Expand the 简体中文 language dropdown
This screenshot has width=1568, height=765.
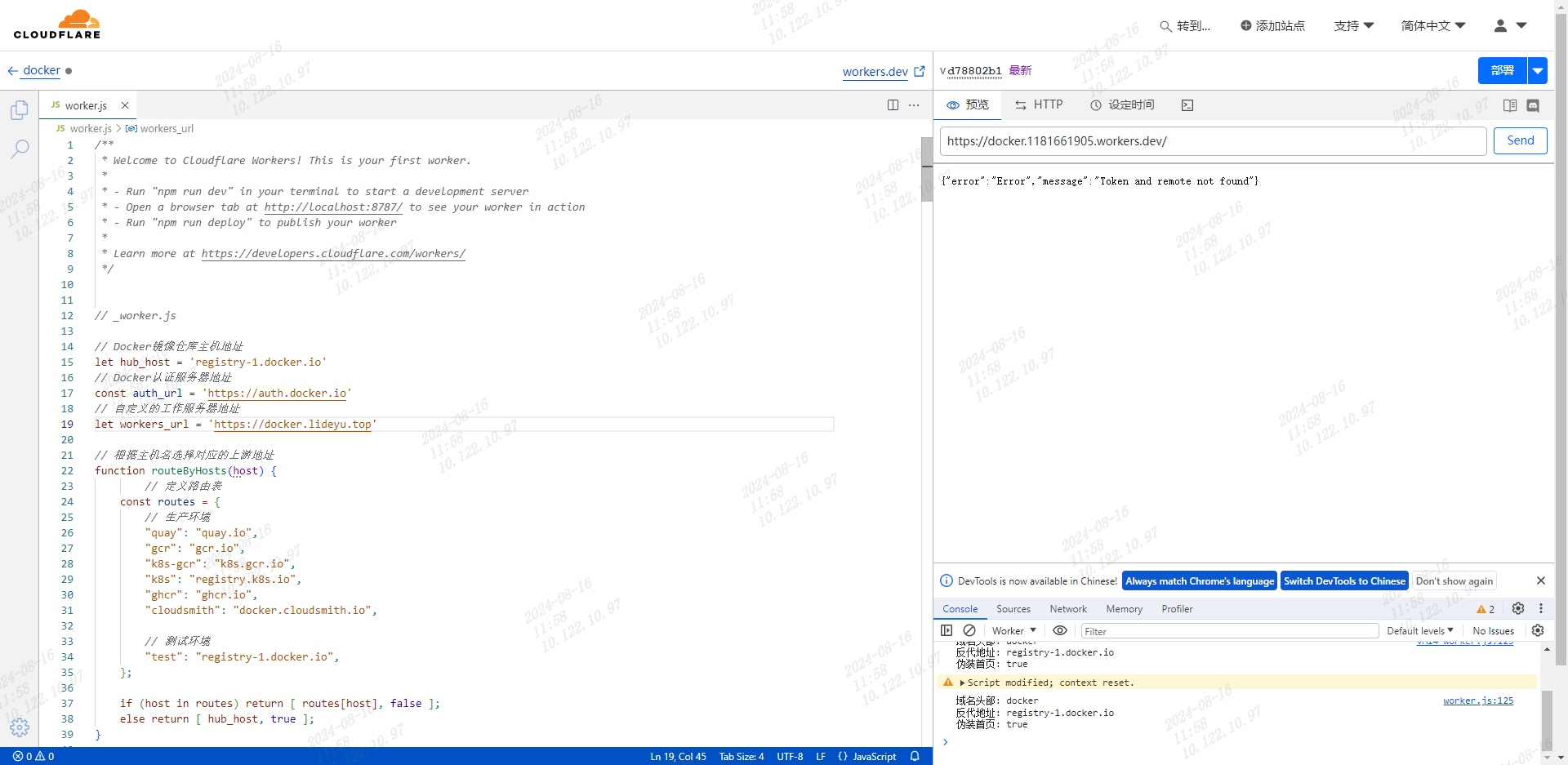pyautogui.click(x=1433, y=25)
